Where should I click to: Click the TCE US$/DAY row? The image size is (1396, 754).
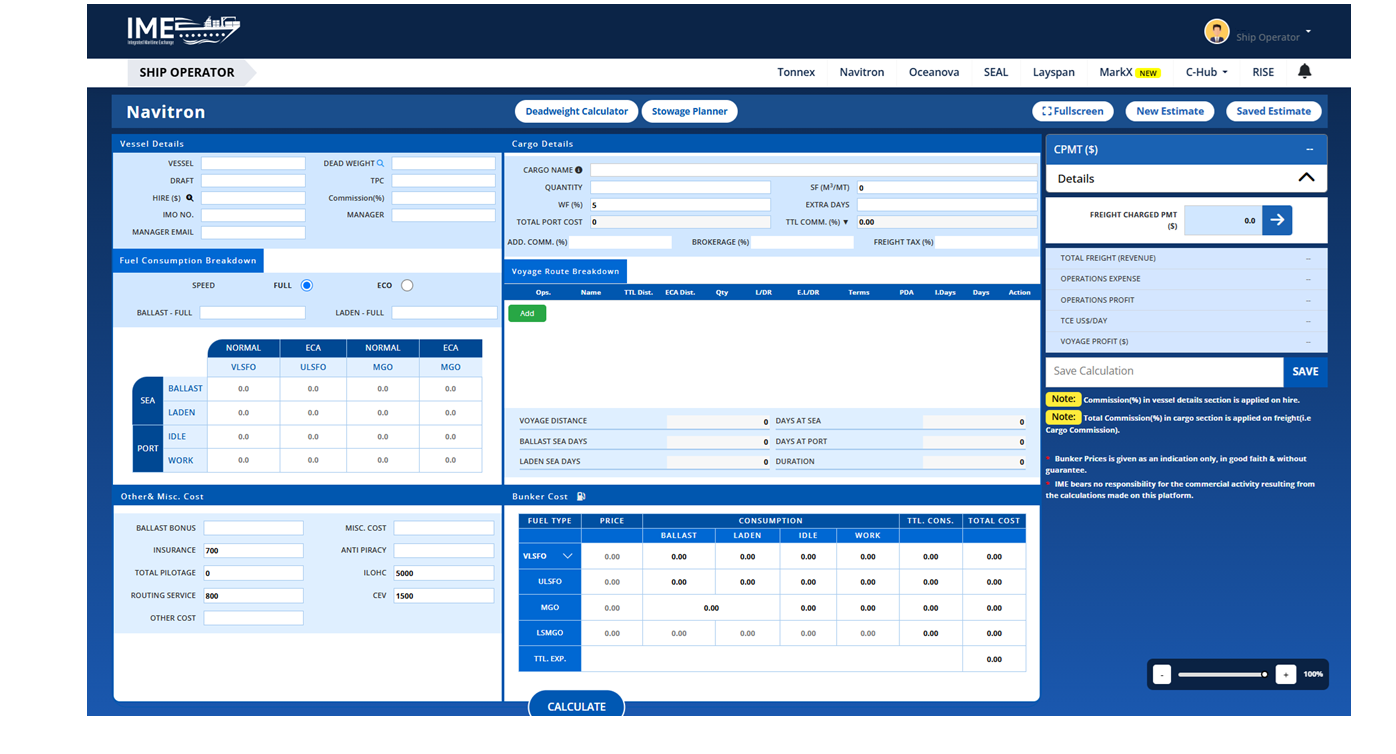pyautogui.click(x=1186, y=321)
